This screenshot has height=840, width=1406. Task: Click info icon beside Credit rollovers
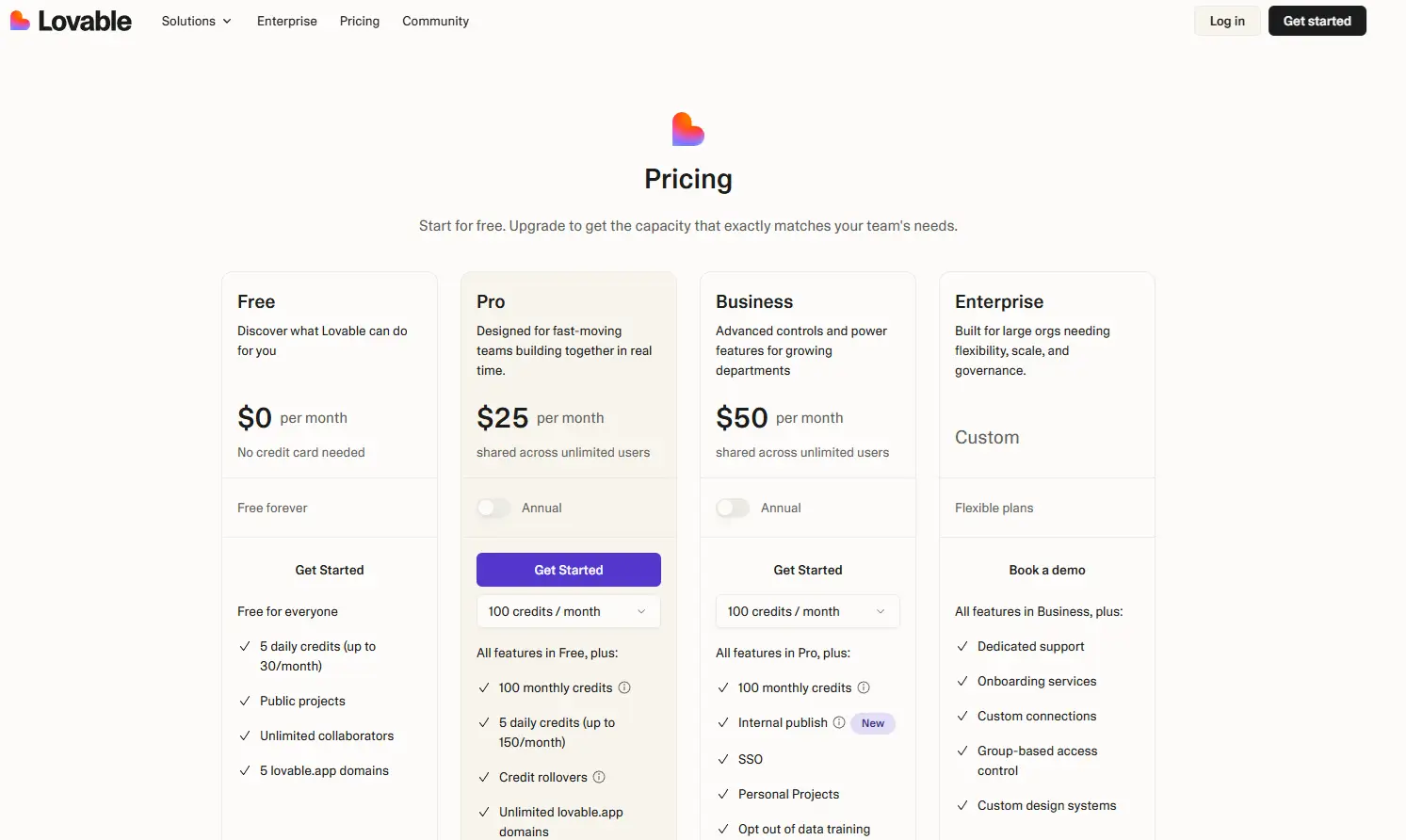click(599, 777)
